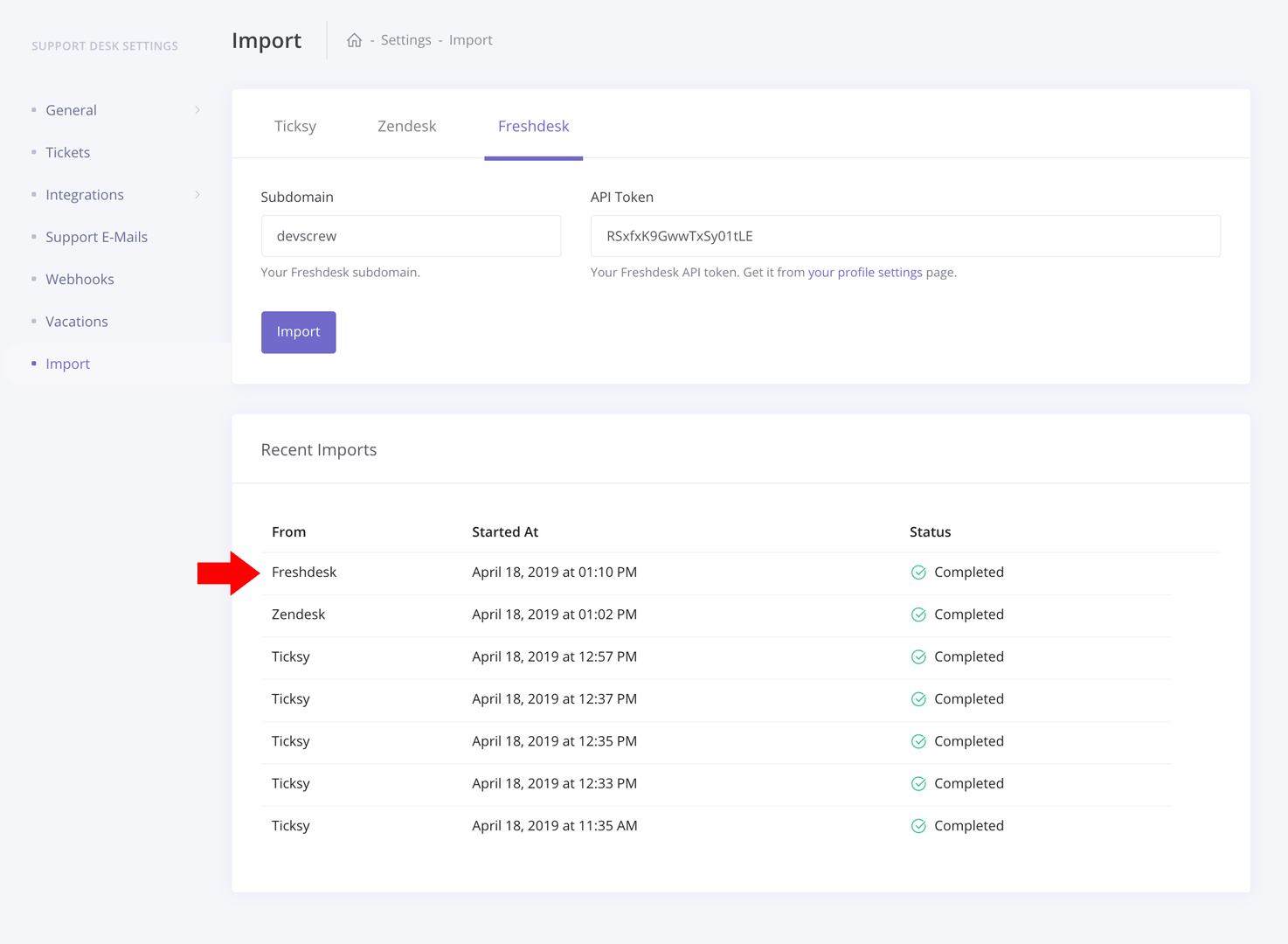Open Webhooks settings
The image size is (1288, 944).
[80, 279]
